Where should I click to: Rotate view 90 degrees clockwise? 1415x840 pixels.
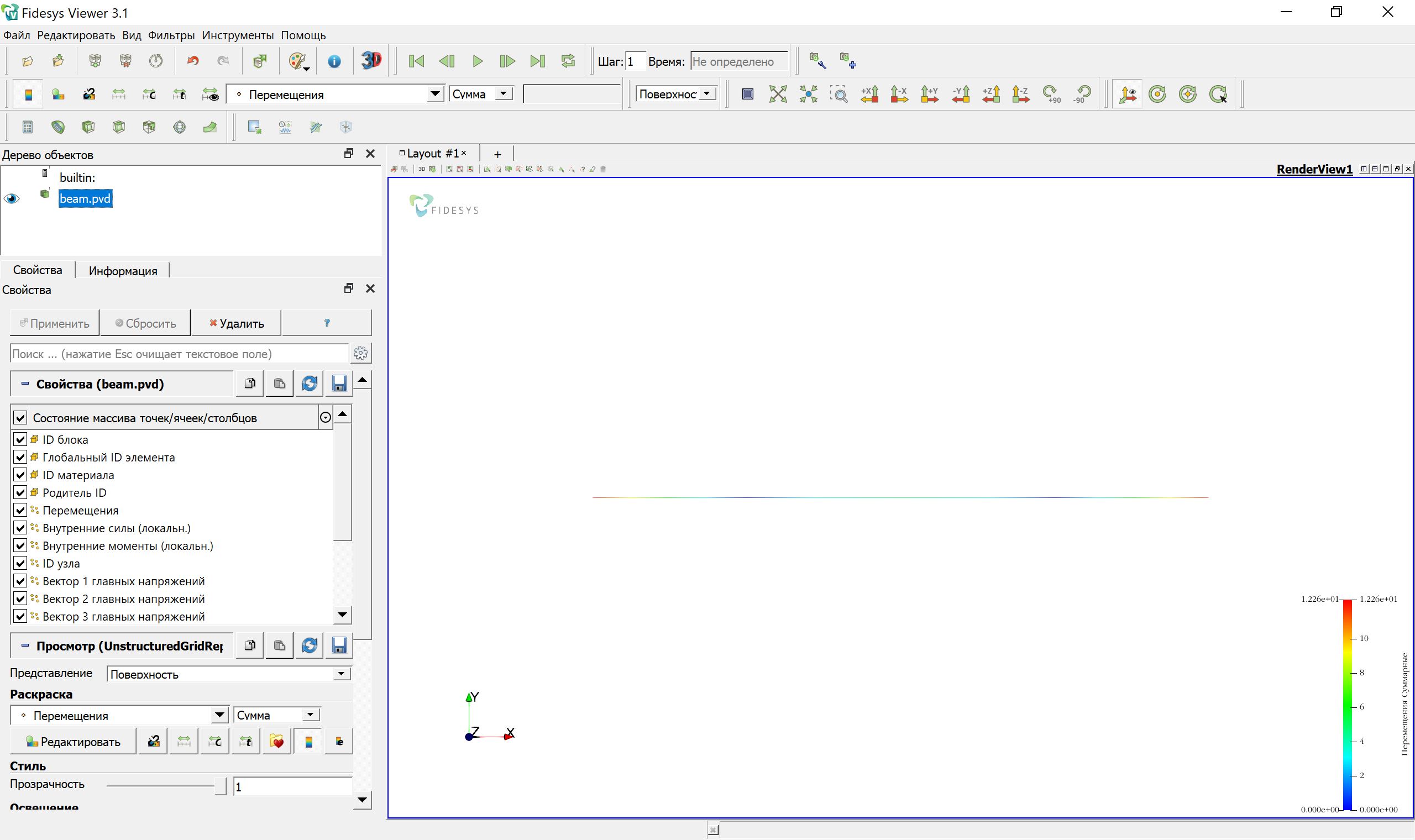click(x=1052, y=94)
